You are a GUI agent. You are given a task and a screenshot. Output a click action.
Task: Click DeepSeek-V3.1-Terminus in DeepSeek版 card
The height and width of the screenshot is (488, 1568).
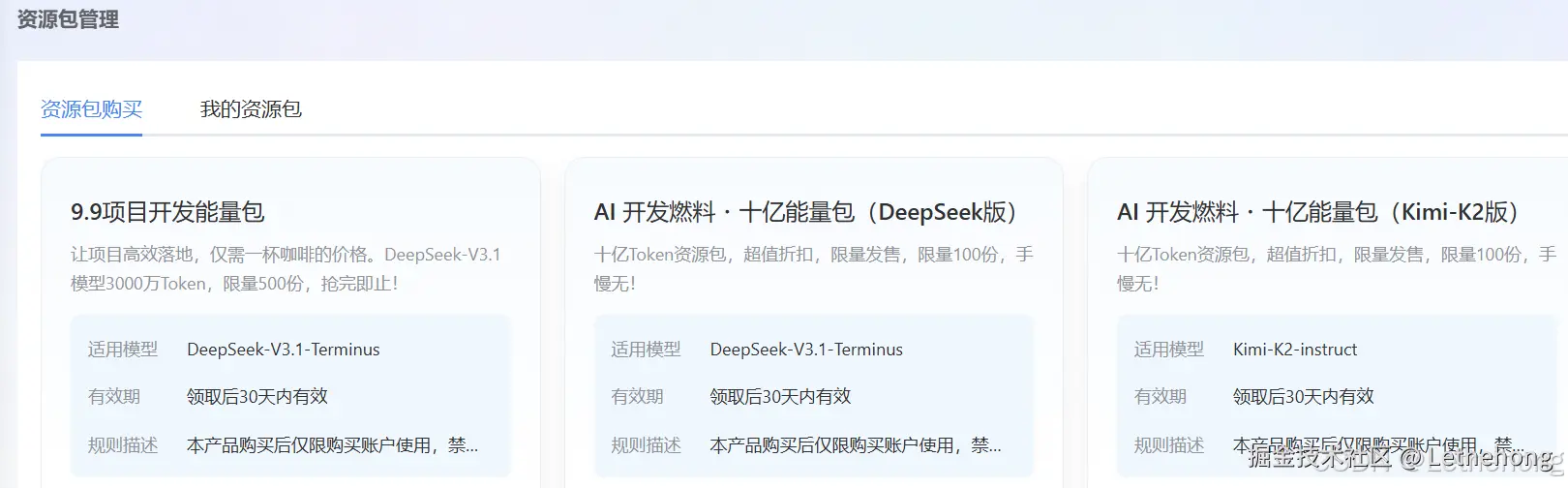click(x=806, y=350)
